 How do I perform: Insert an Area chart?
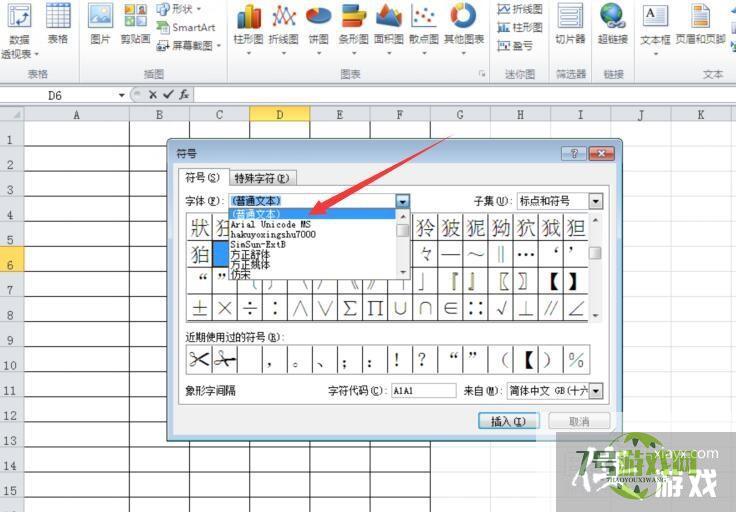pos(389,29)
